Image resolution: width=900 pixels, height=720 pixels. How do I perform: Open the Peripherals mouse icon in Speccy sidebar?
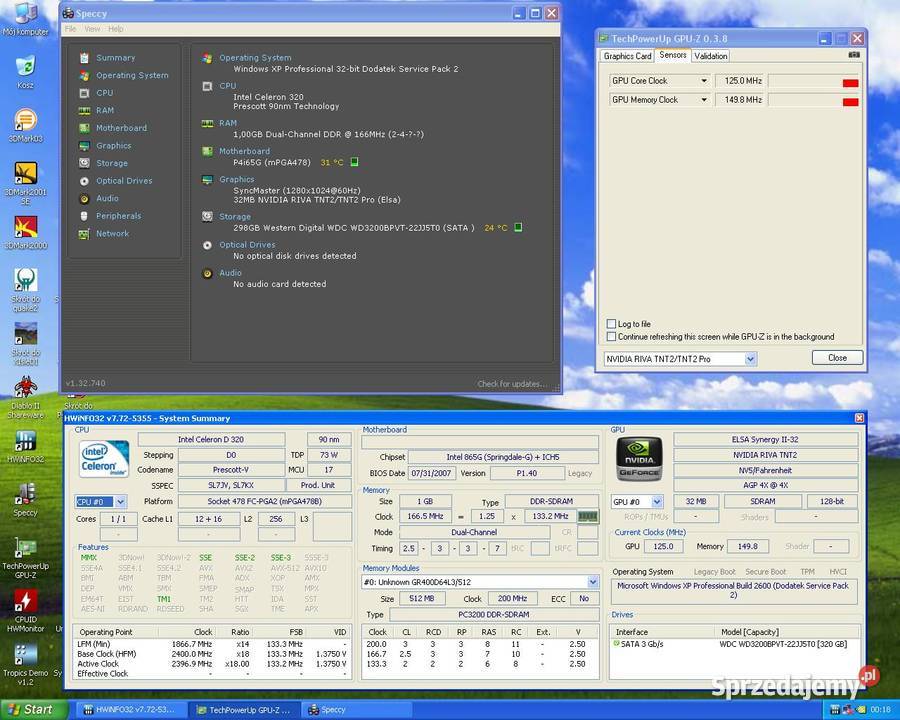(84, 216)
